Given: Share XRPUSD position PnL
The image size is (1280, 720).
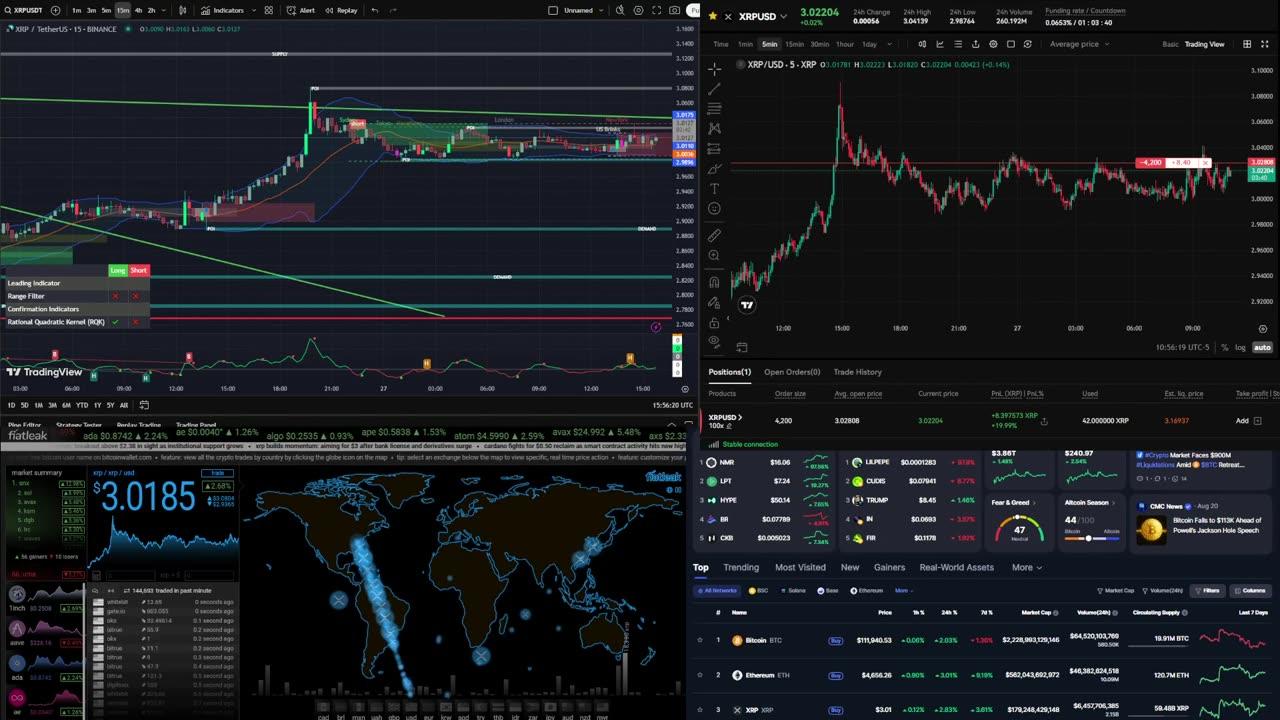Looking at the screenshot, I should tap(1044, 421).
